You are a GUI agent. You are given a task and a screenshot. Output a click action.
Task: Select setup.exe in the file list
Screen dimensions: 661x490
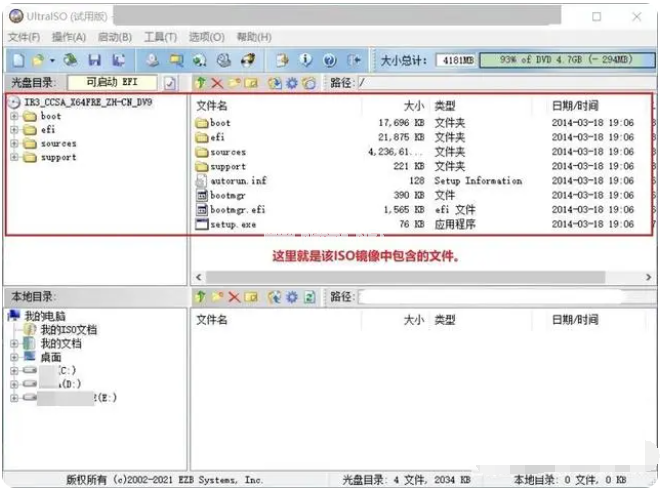[x=232, y=225]
